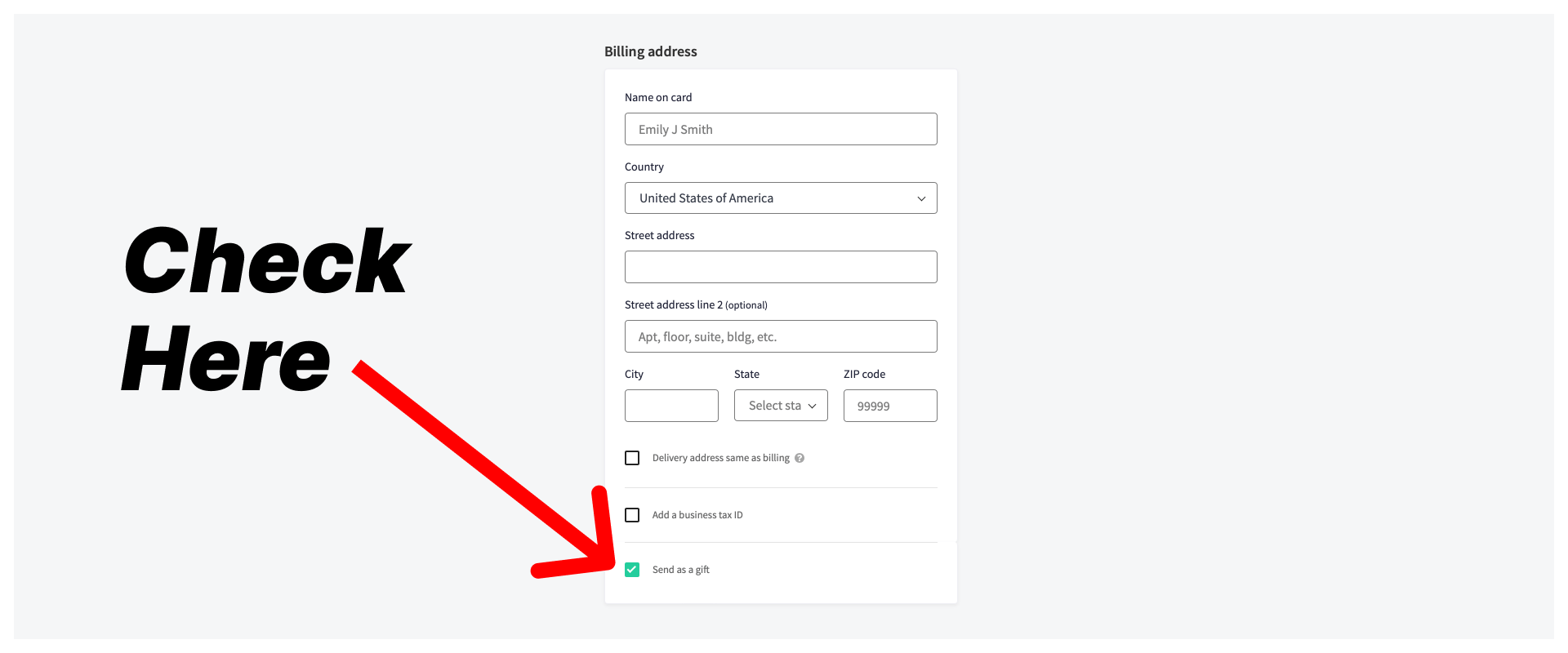Open the United States of America country dropdown
Screen dimensions: 1568x653
click(x=780, y=198)
